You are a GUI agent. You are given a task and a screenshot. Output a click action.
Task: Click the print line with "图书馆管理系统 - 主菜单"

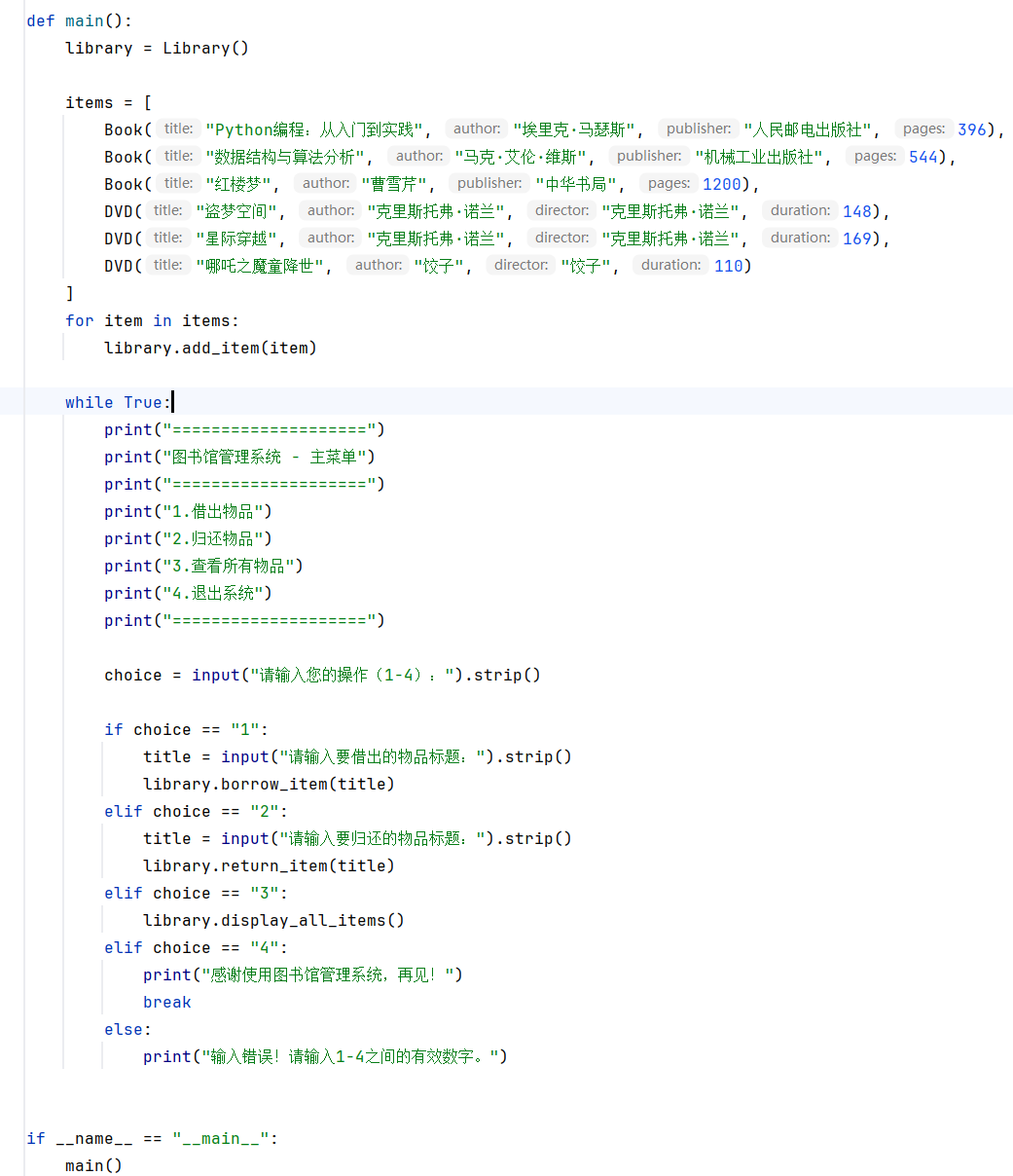point(240,457)
